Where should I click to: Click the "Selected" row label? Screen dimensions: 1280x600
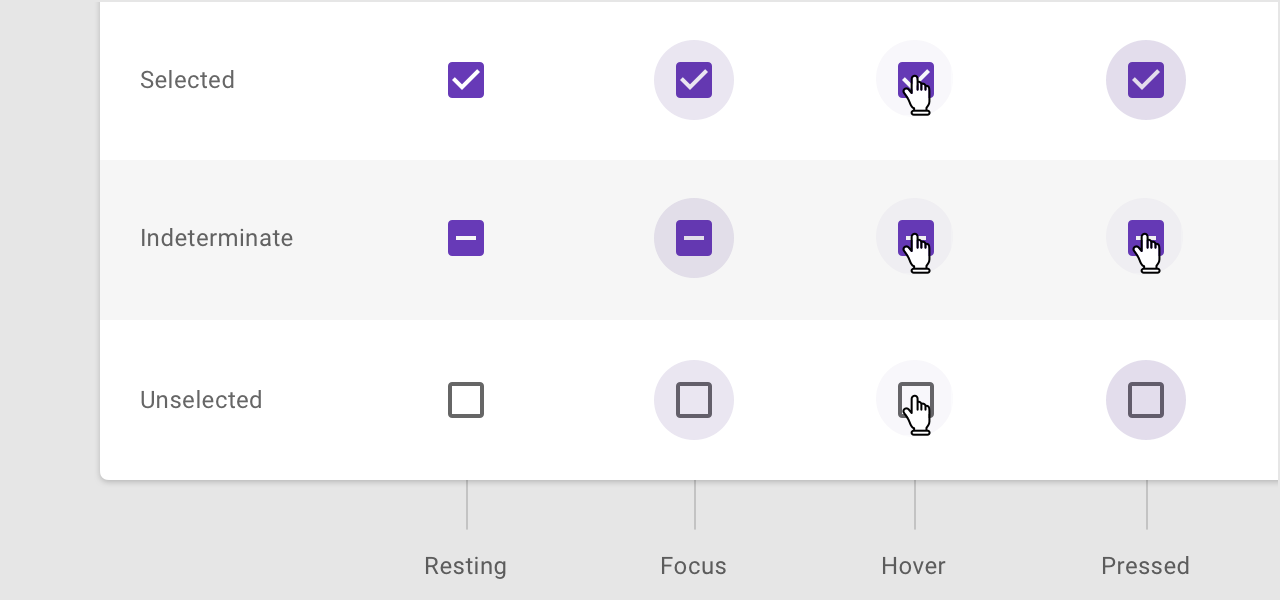click(187, 80)
